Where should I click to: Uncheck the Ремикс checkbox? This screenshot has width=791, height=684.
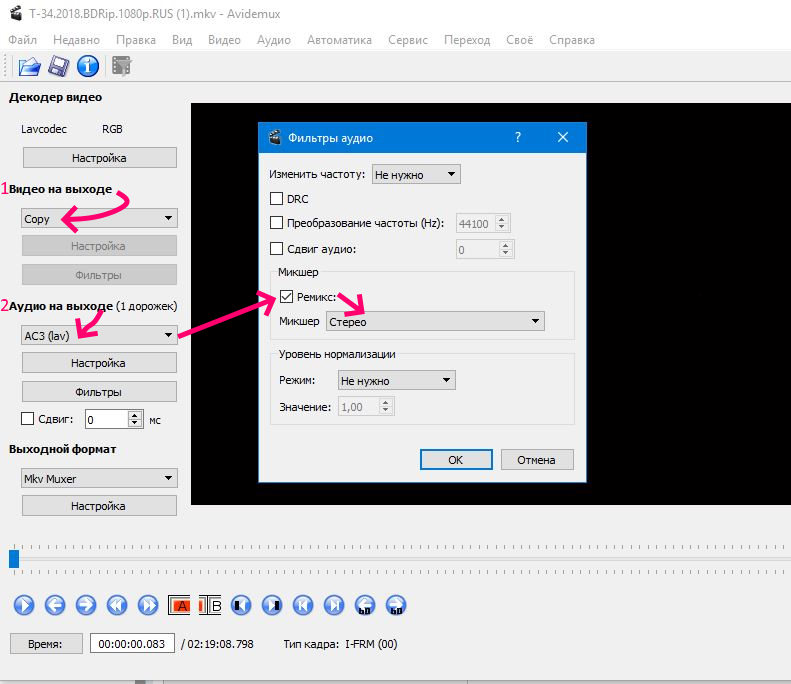tap(286, 297)
